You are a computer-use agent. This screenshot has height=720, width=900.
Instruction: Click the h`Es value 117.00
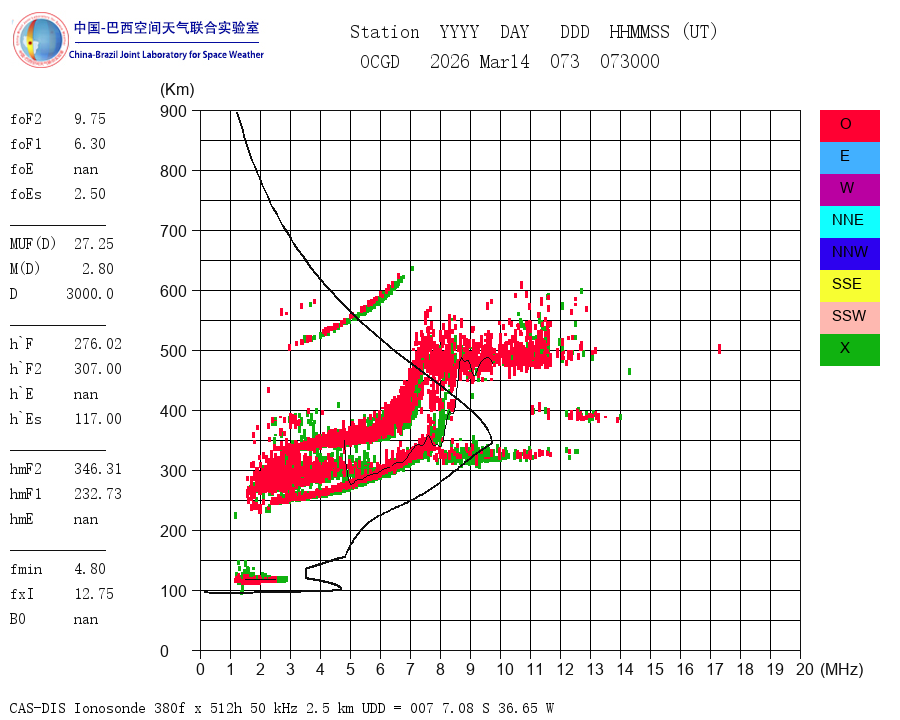[x=98, y=419]
